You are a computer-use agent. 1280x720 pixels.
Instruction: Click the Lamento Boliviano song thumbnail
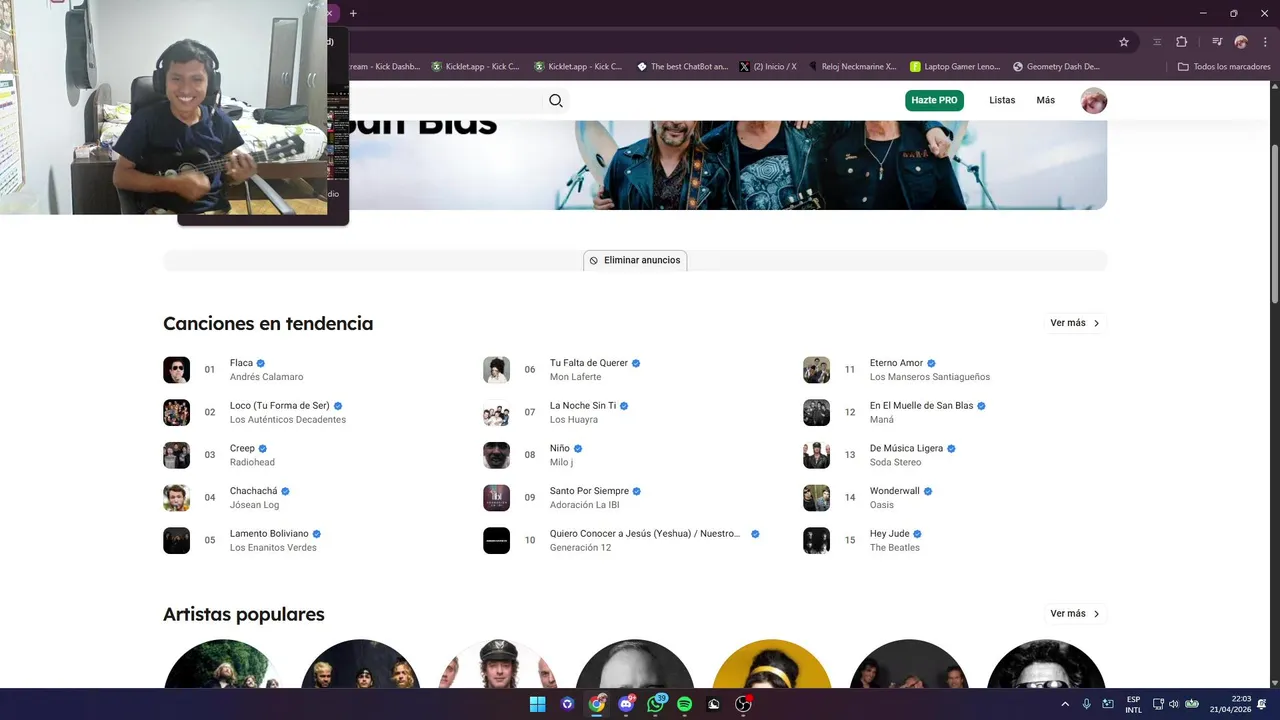[176, 540]
